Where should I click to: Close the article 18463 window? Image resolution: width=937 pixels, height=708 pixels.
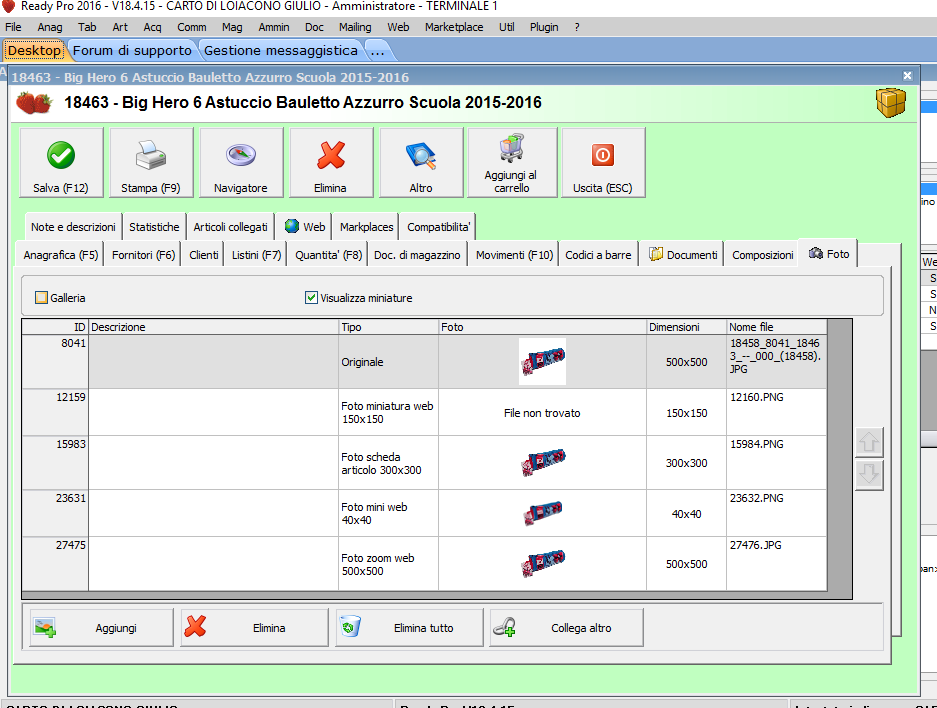[x=907, y=76]
